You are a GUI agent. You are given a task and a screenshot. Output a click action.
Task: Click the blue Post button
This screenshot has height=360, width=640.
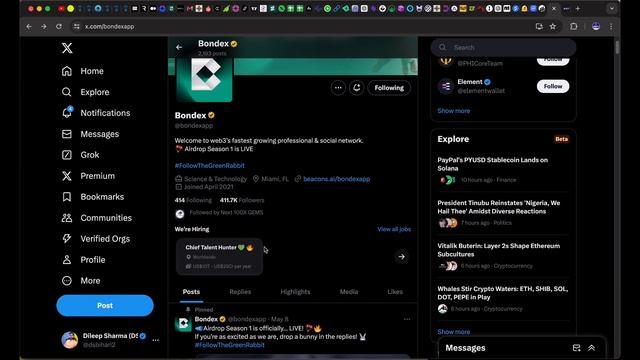[105, 305]
